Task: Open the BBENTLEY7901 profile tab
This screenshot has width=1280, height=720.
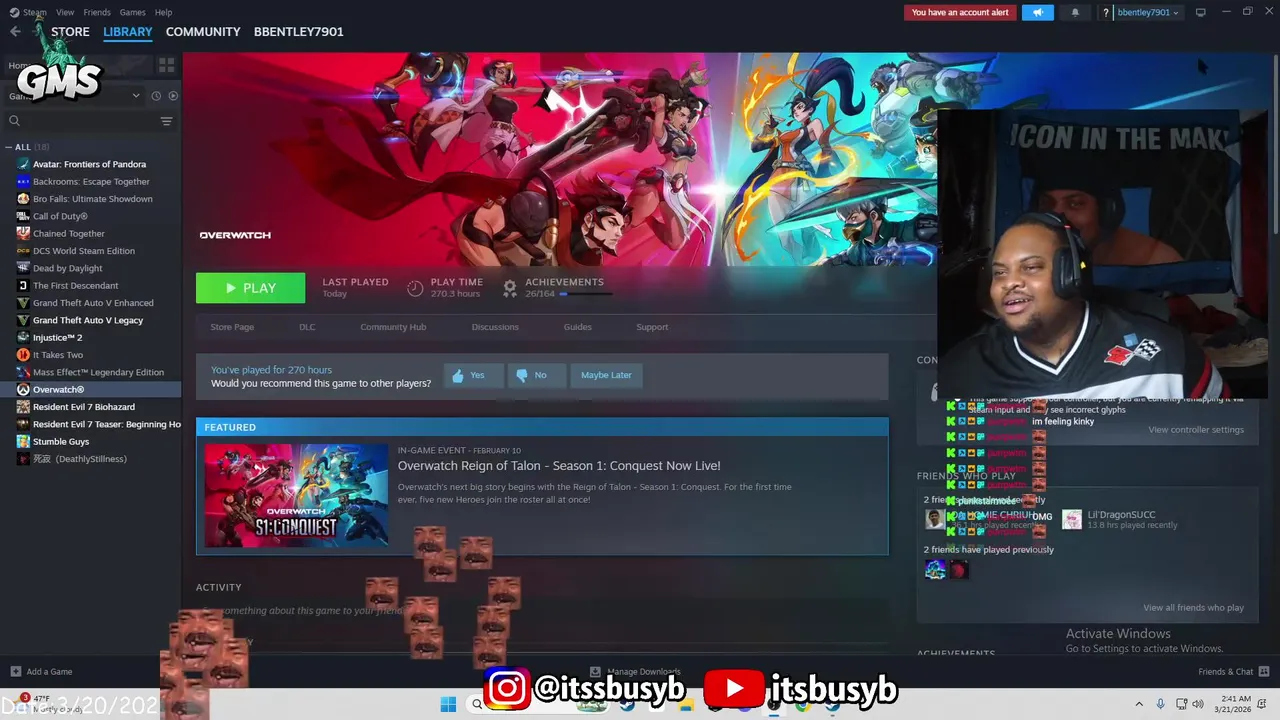Action: 298,32
